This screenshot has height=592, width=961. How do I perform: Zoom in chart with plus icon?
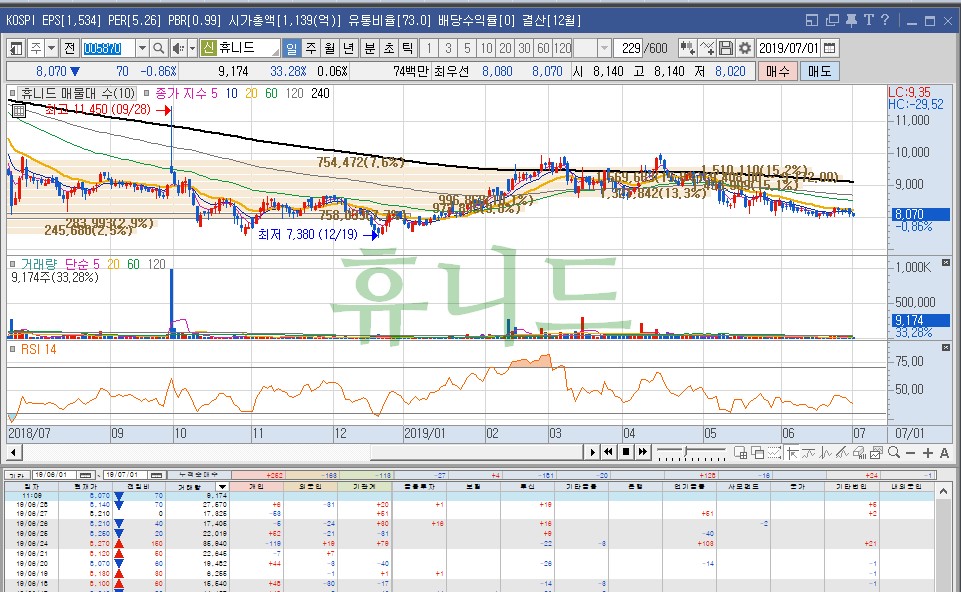click(928, 453)
